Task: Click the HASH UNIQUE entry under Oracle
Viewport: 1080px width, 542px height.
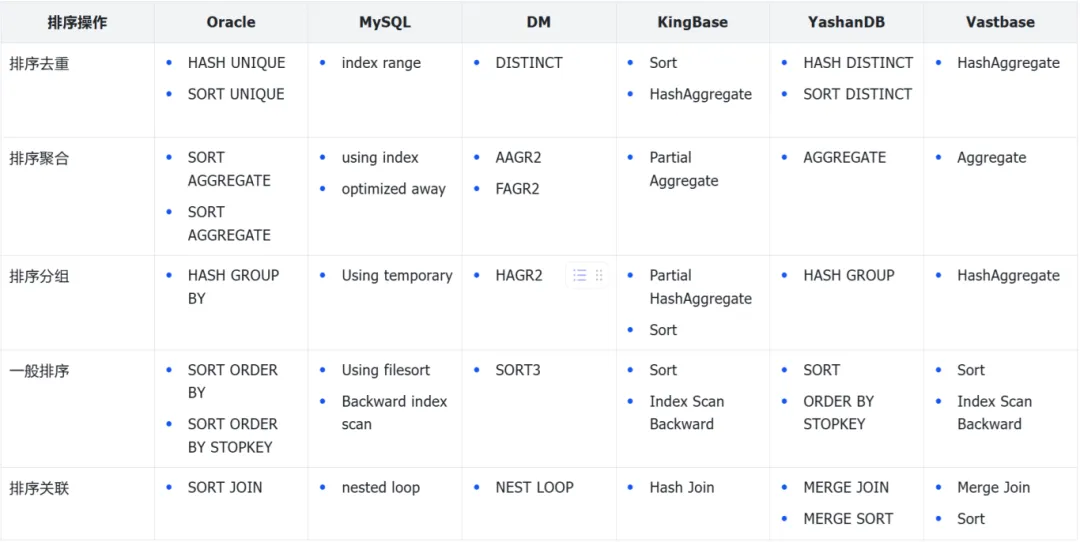Action: pyautogui.click(x=236, y=63)
